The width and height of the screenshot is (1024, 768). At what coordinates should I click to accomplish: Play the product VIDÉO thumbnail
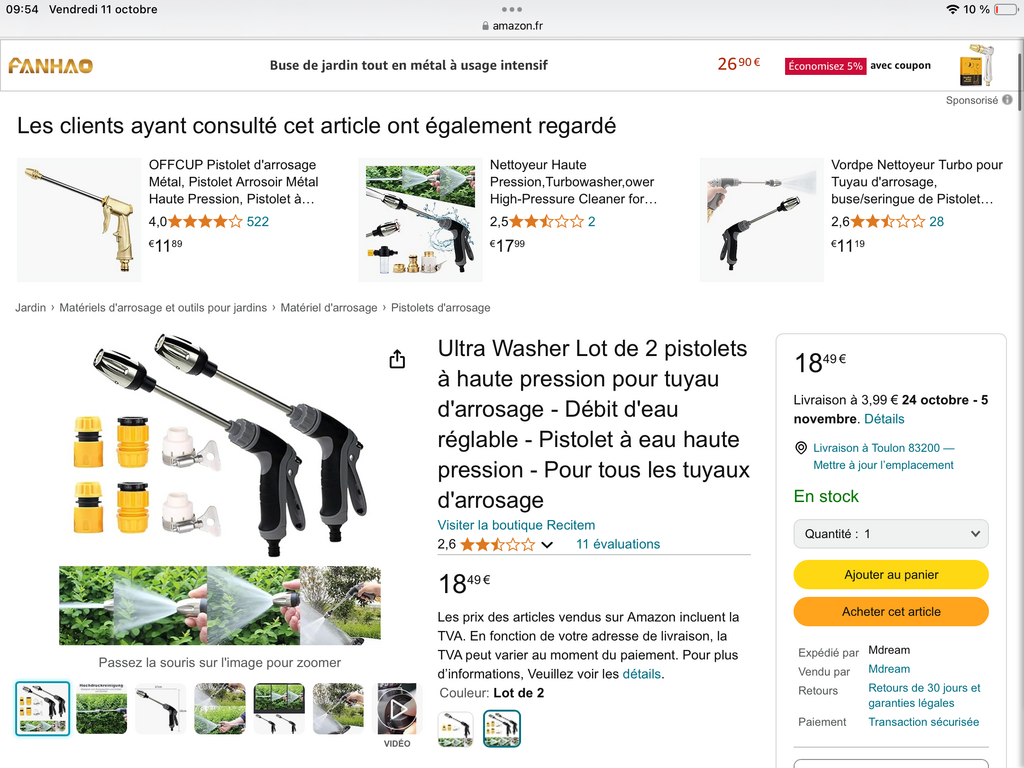pyautogui.click(x=397, y=709)
